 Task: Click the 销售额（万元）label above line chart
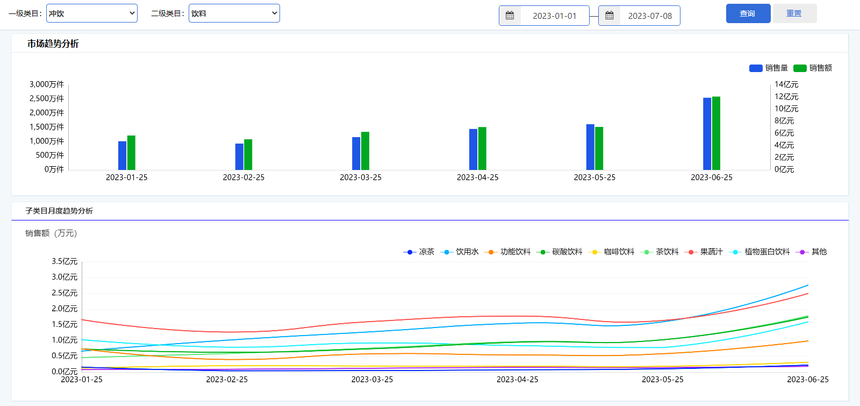coord(51,233)
